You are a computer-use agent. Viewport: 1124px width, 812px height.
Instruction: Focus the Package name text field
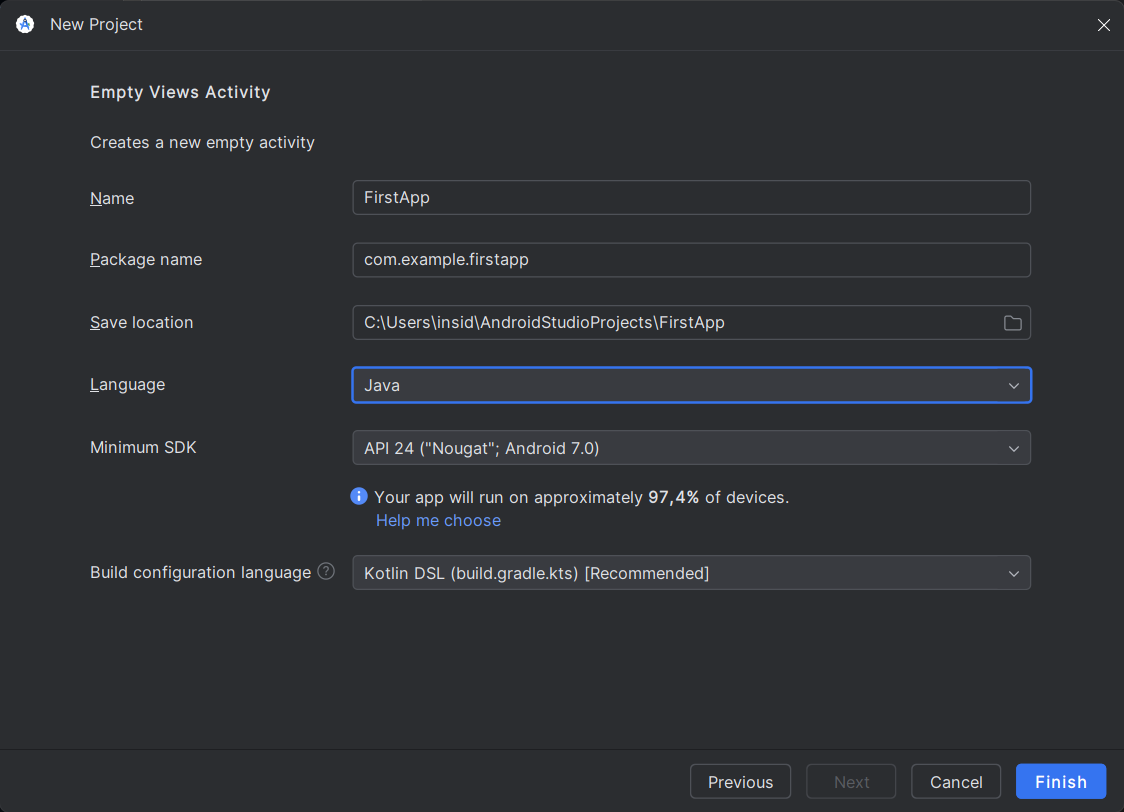[691, 260]
